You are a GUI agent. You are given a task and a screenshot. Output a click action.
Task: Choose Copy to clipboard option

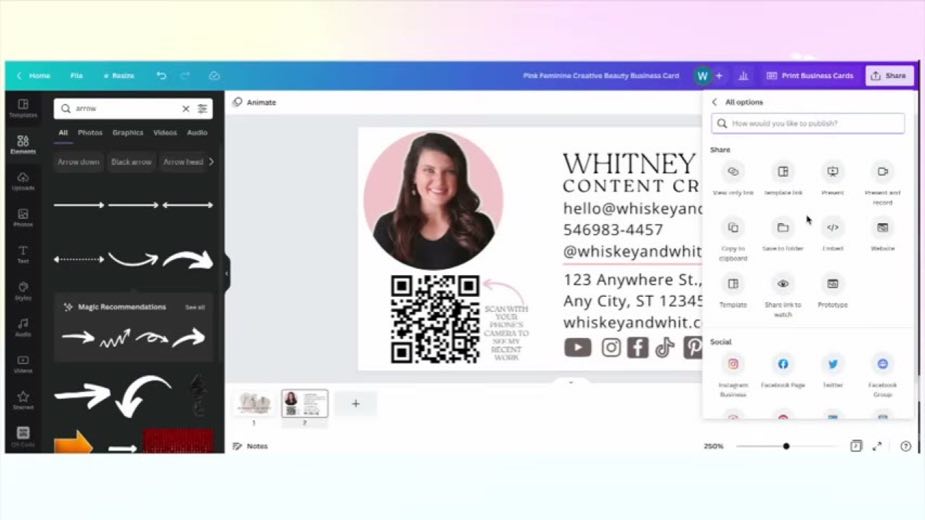pos(733,240)
